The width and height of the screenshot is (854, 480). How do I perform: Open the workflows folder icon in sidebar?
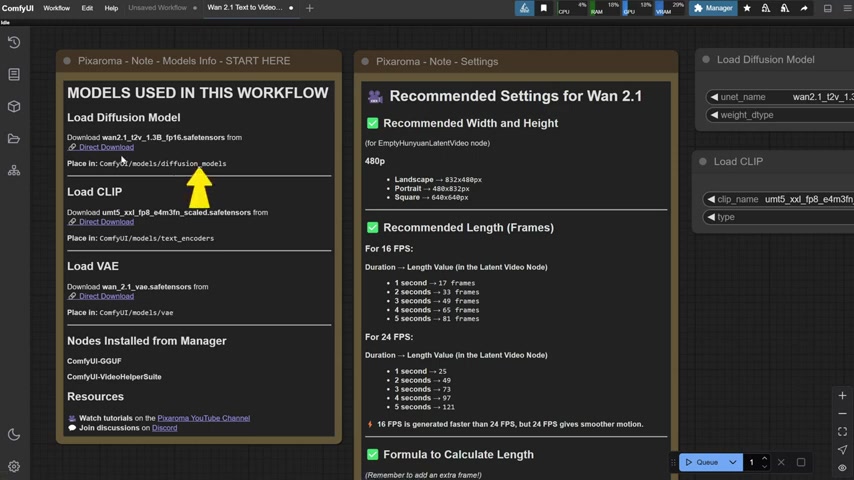(x=14, y=139)
